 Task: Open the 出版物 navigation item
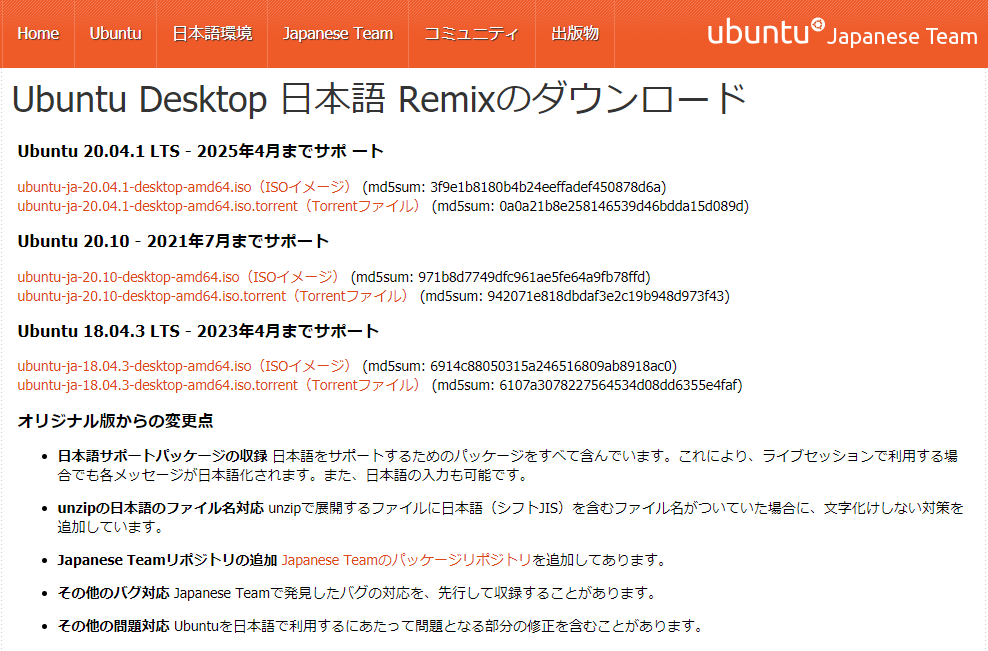tap(575, 33)
